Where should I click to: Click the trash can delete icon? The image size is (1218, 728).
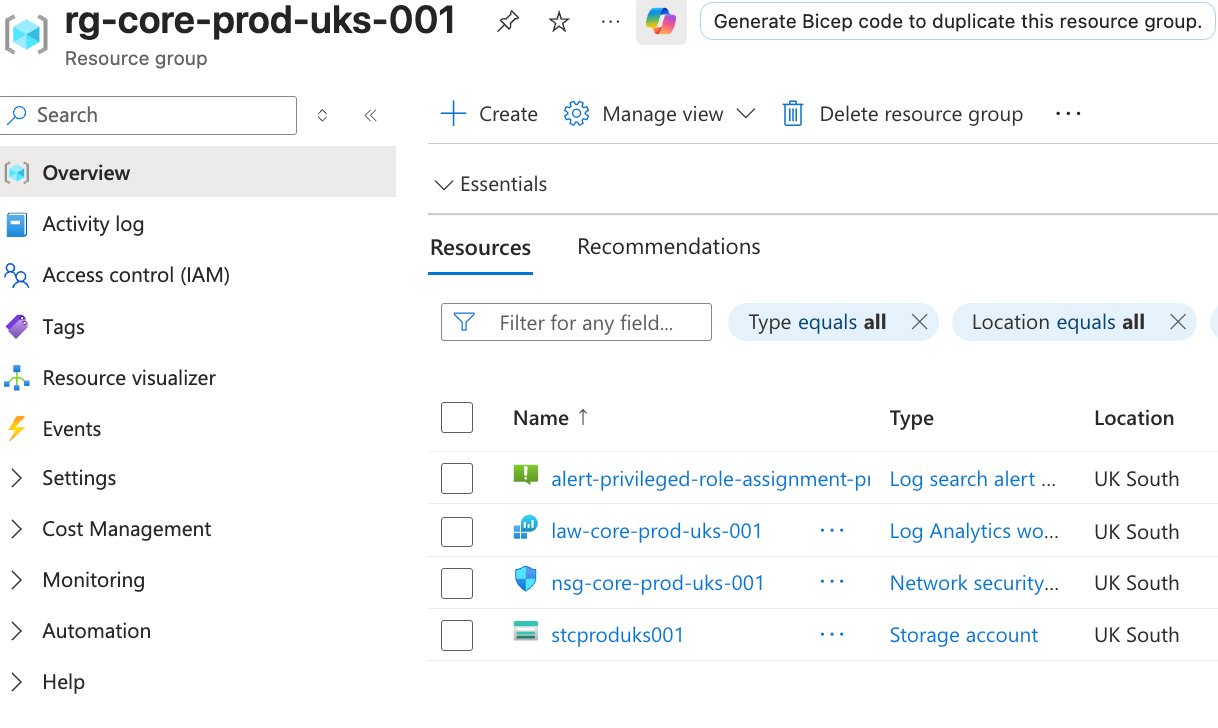tap(793, 114)
